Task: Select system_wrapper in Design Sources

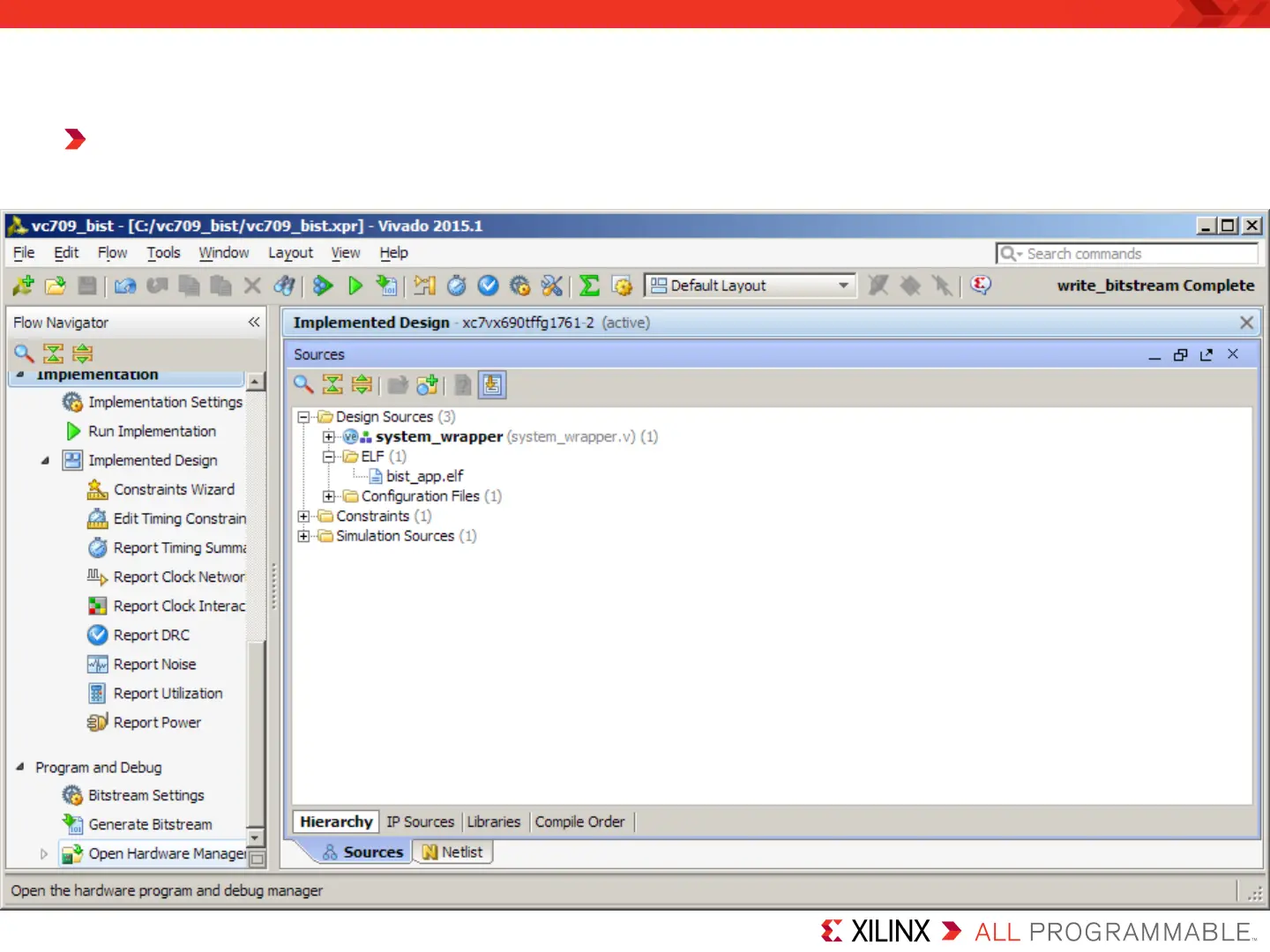Action: tap(438, 437)
